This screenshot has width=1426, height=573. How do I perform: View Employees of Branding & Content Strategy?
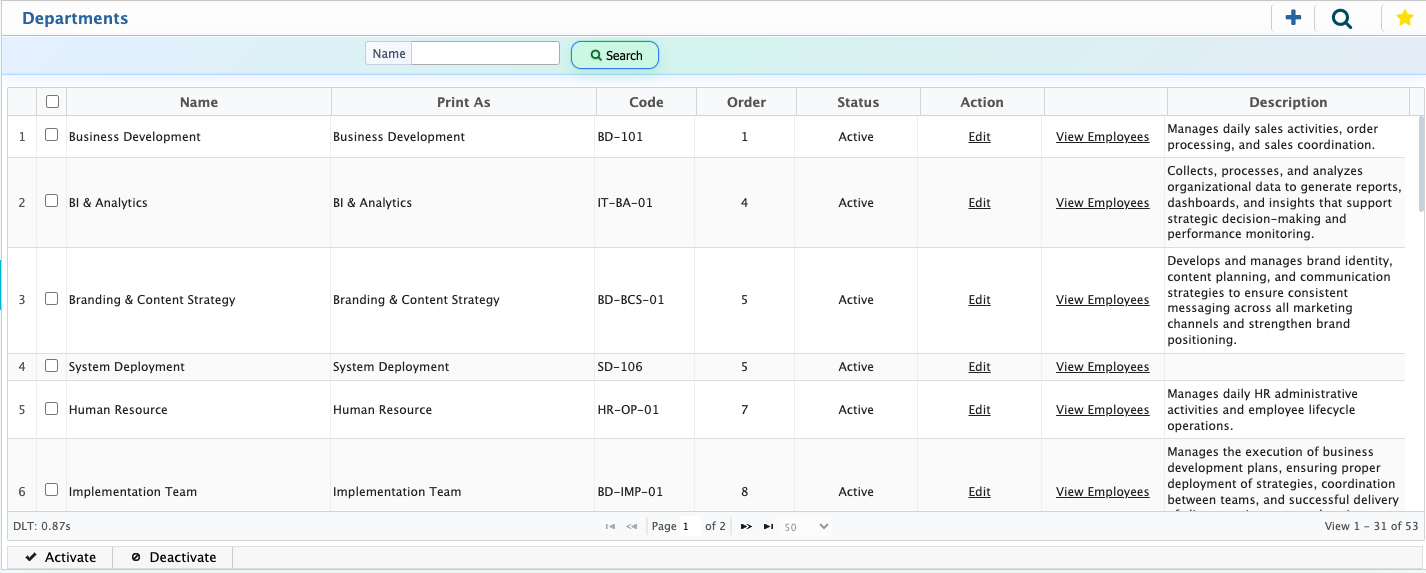[1102, 300]
